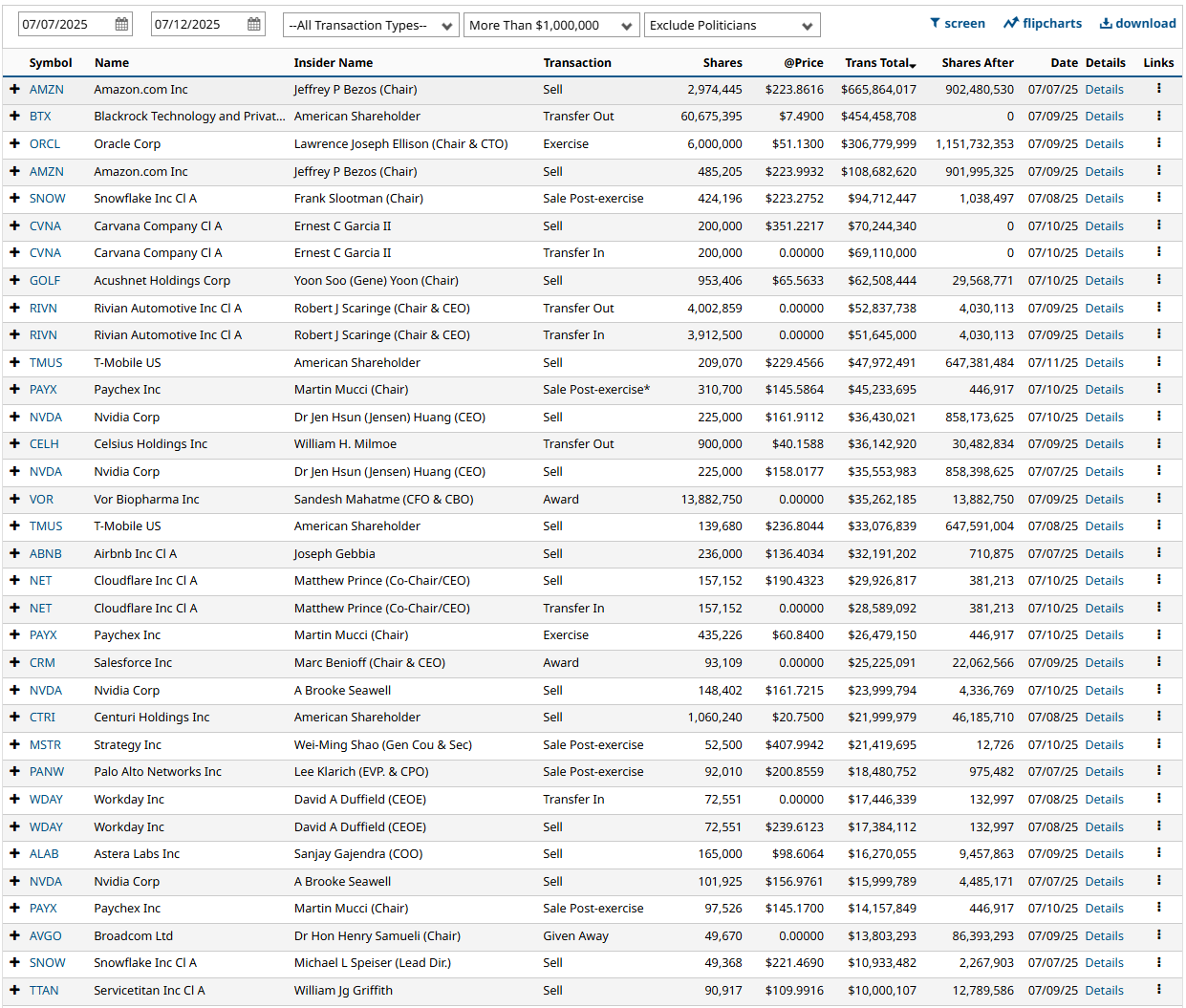The image size is (1186, 1008).
Task: Open links menu for Astera Labs row
Action: click(x=1158, y=853)
